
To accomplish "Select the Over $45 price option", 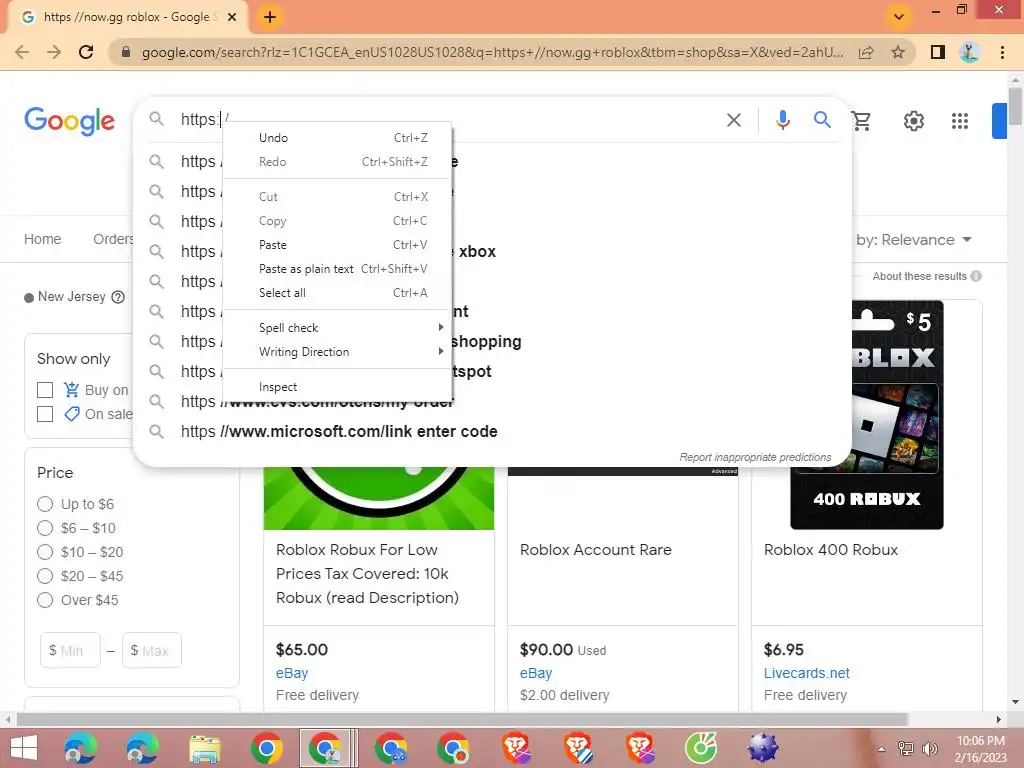I will point(44,600).
